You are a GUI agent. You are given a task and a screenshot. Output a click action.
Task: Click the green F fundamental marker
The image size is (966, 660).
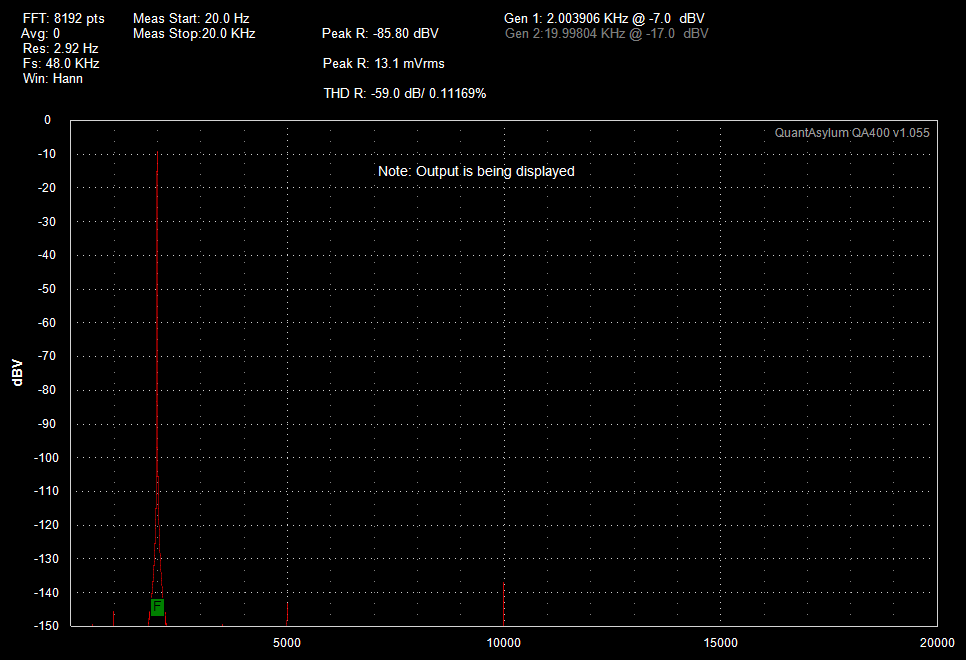(157, 607)
